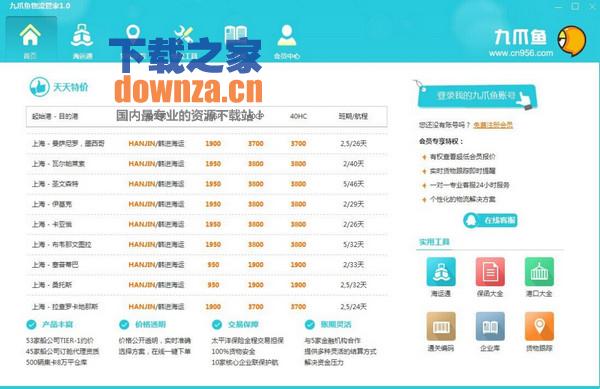The height and width of the screenshot is (389, 600).
Task: Click the 产品丰富 checkmark icon
Action: click(31, 324)
